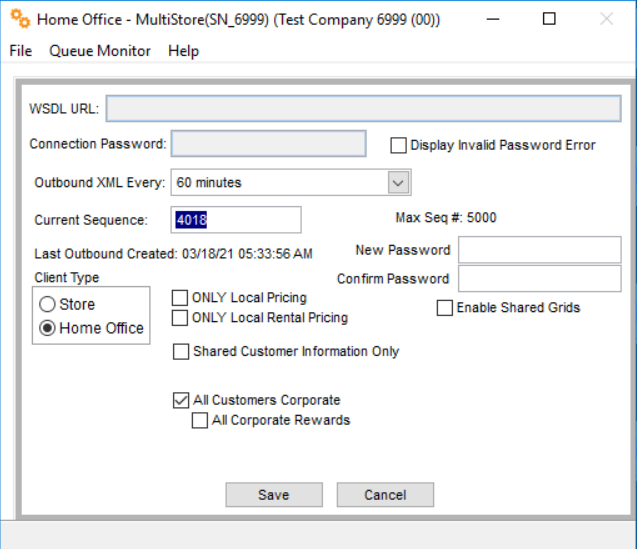Open the File menu
This screenshot has width=637, height=549.
pyautogui.click(x=21, y=51)
